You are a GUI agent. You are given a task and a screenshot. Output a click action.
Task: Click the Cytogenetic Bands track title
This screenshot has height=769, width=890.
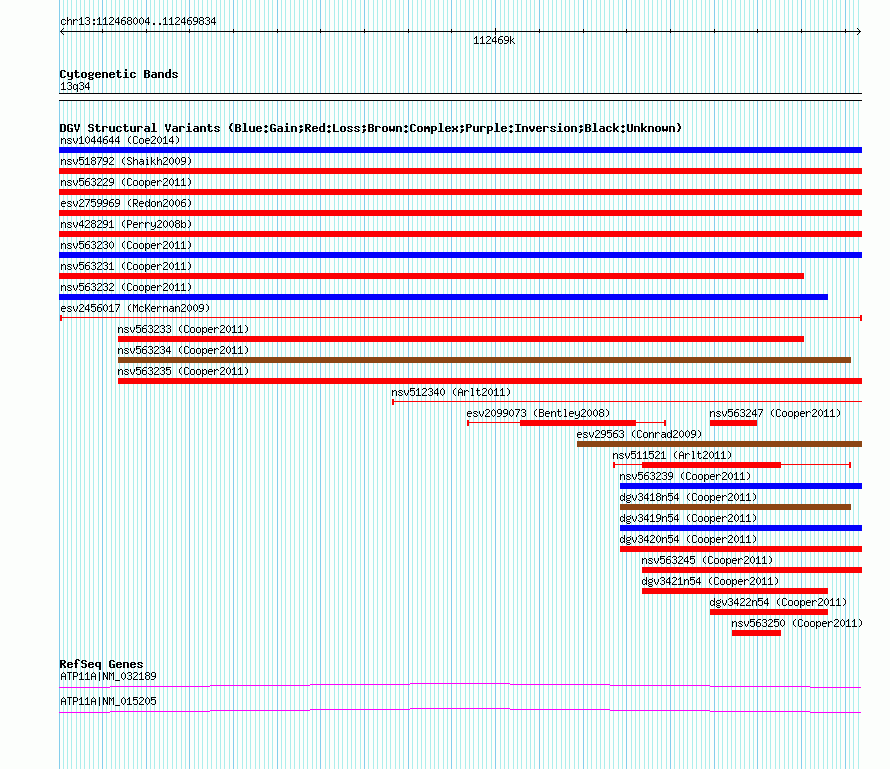tap(119, 74)
